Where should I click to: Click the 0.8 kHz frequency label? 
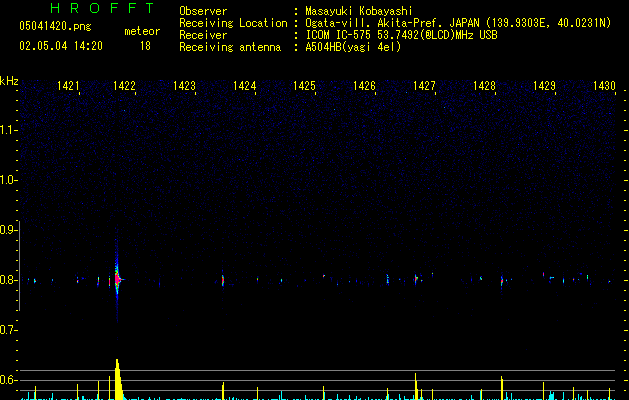pyautogui.click(x=8, y=280)
